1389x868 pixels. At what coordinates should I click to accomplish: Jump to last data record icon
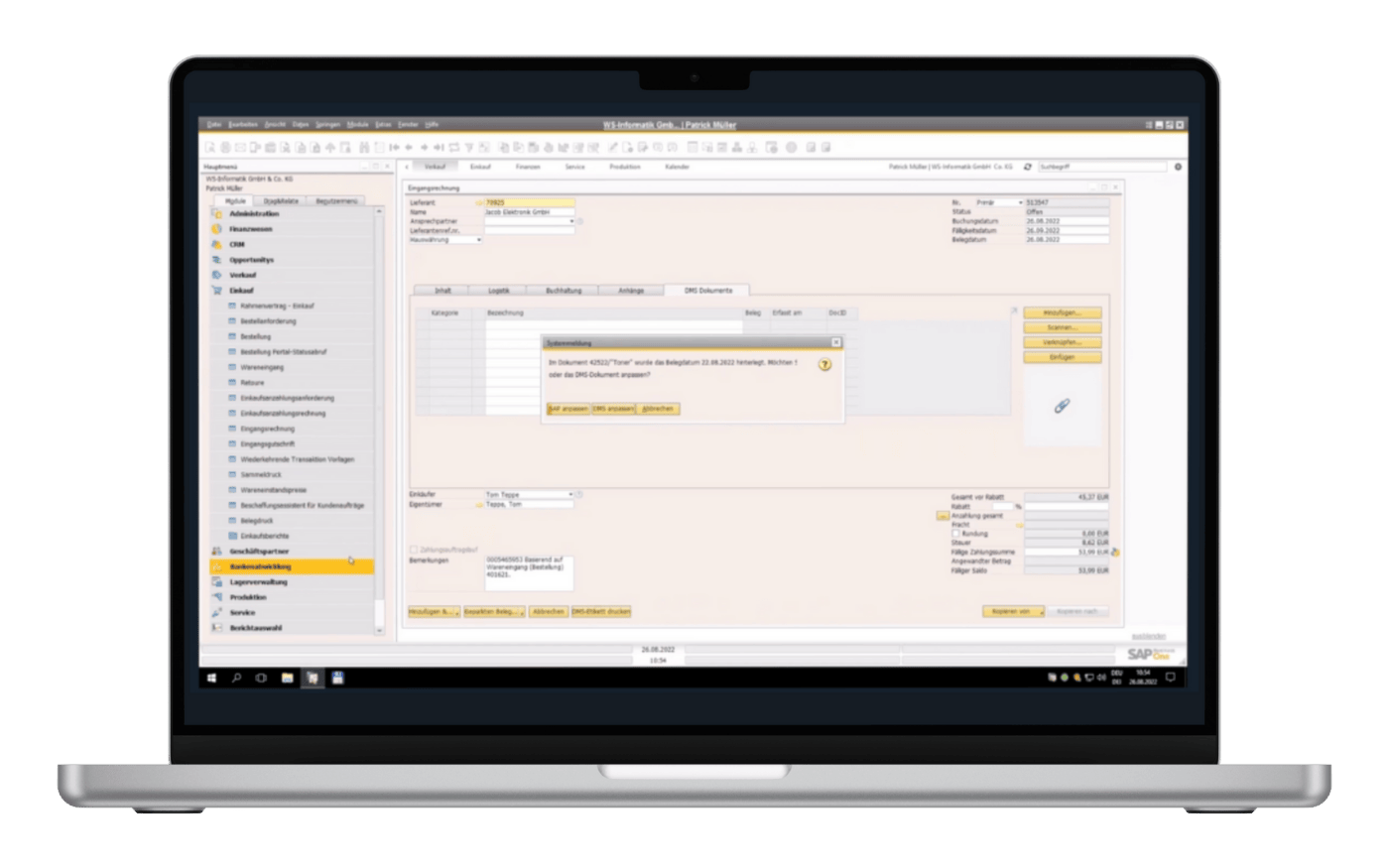click(439, 147)
